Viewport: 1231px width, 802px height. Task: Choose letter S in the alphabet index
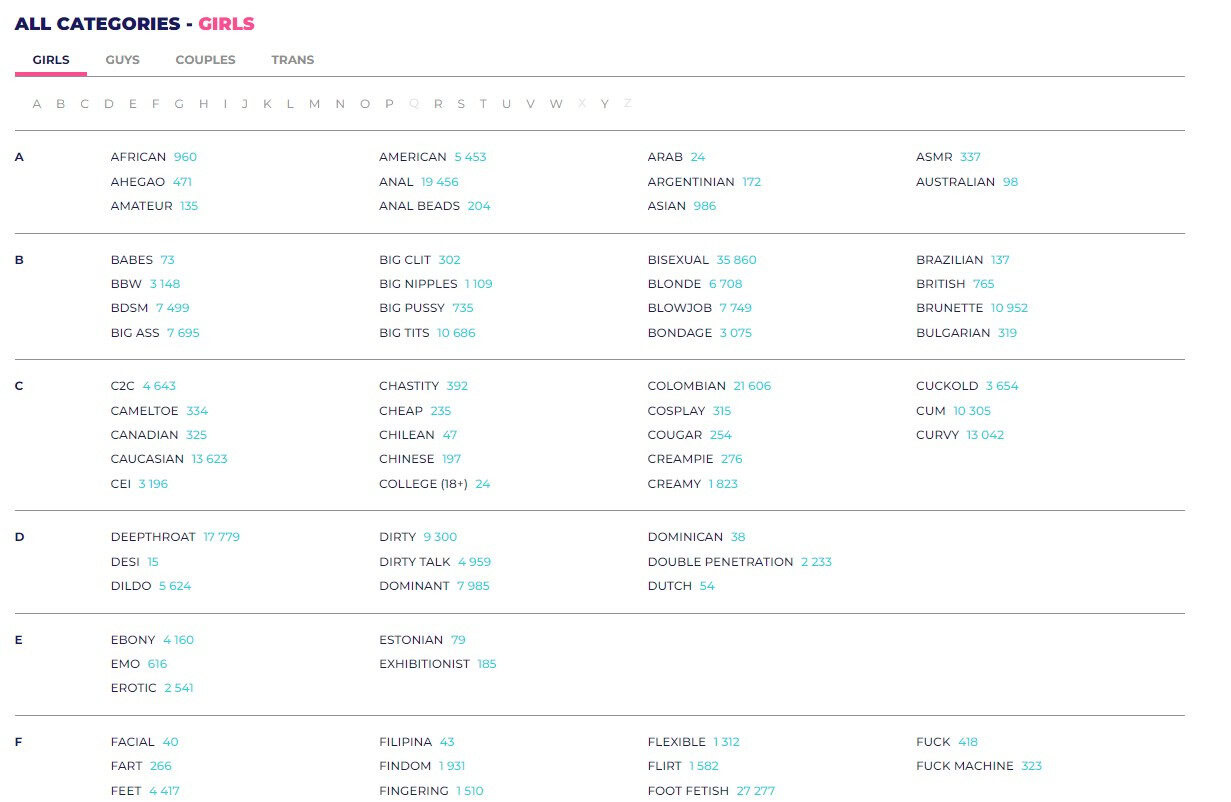(x=461, y=104)
